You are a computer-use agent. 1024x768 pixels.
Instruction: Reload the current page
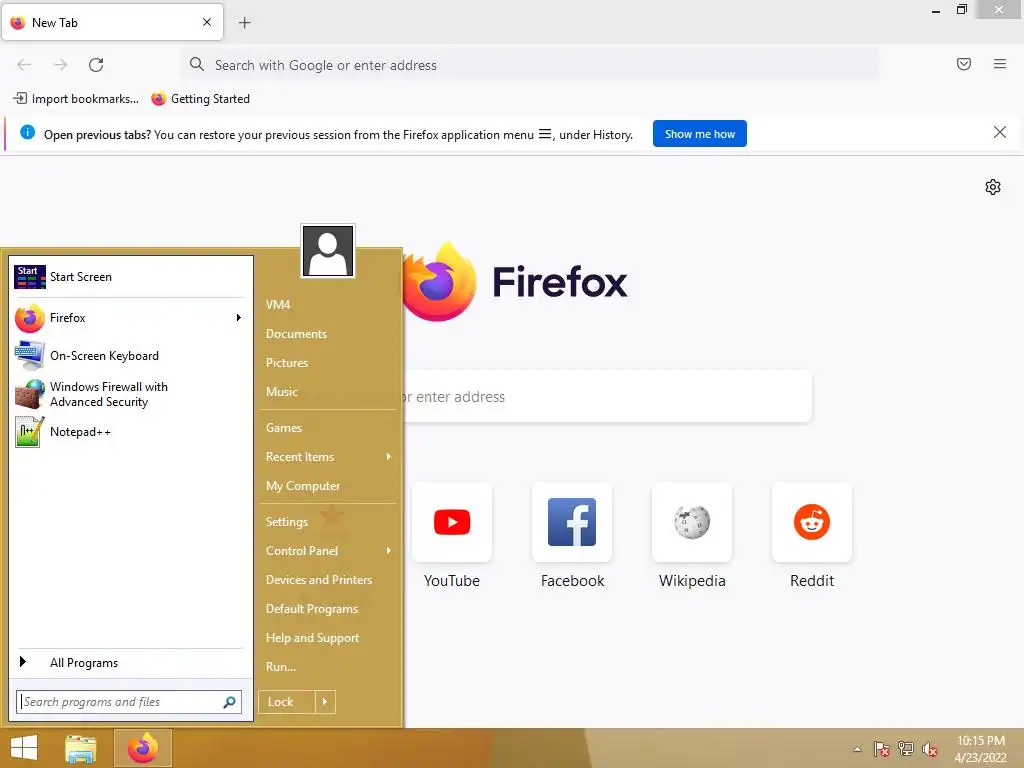coord(96,65)
